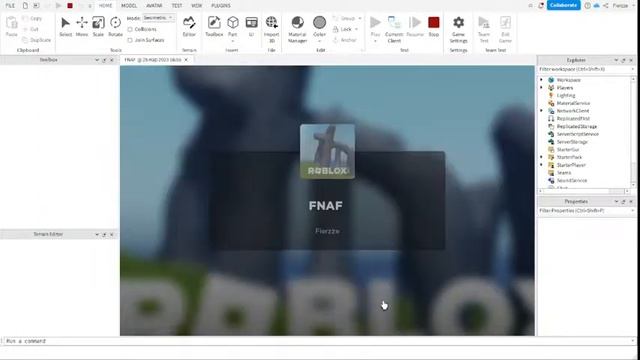Image resolution: width=640 pixels, height=360 pixels.
Task: Close the FNAF viewport tab
Action: [x=186, y=60]
